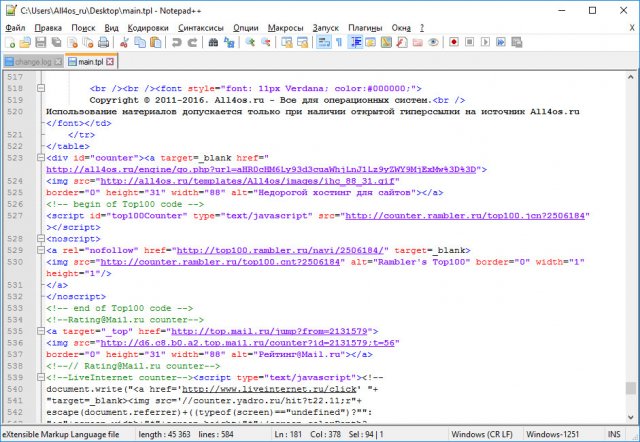This screenshot has width=640, height=442.
Task: Redo the last undone action
Action: (192, 42)
